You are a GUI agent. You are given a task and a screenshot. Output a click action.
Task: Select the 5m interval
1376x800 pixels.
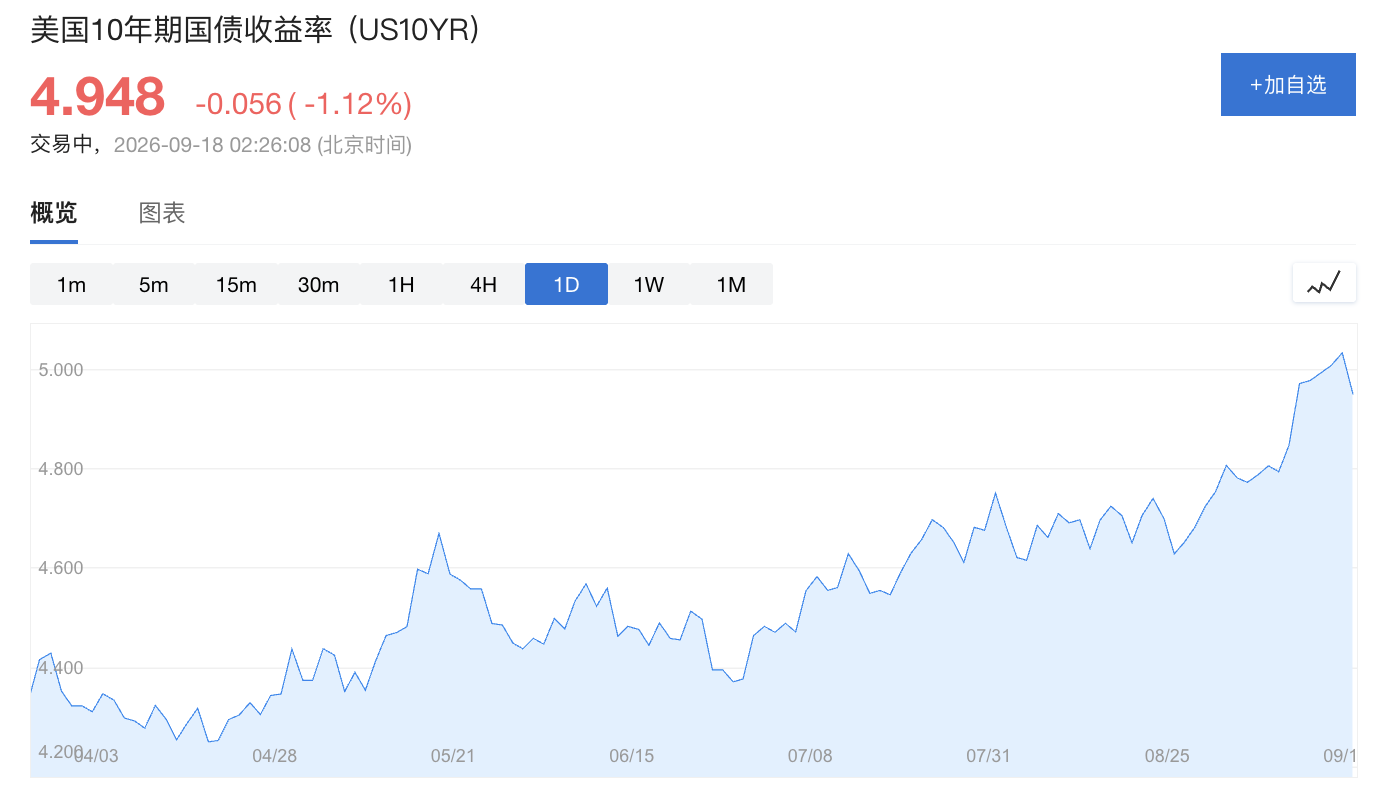pos(153,284)
